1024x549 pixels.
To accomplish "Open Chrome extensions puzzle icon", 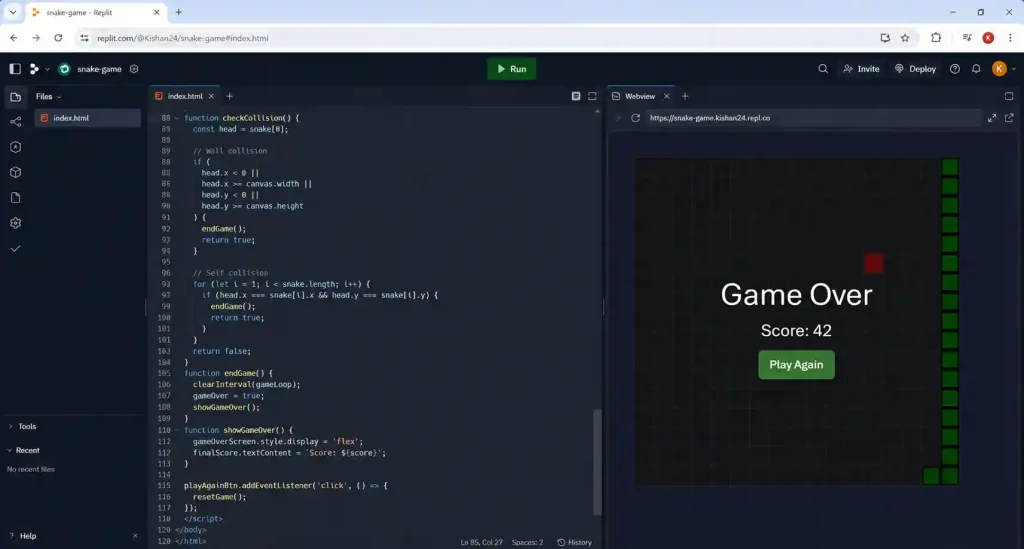I will click(x=936, y=38).
